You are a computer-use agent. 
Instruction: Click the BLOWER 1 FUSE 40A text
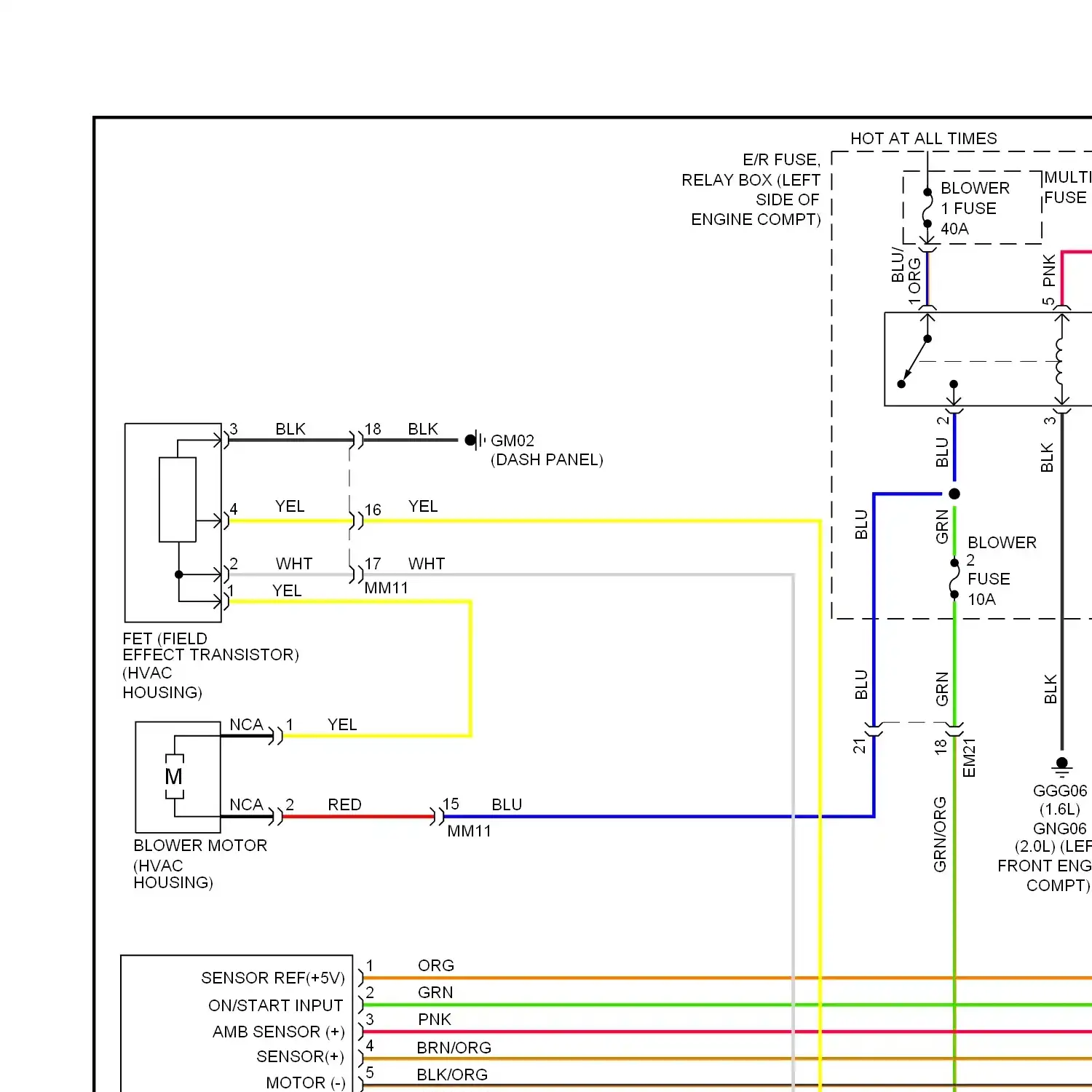coord(975,208)
